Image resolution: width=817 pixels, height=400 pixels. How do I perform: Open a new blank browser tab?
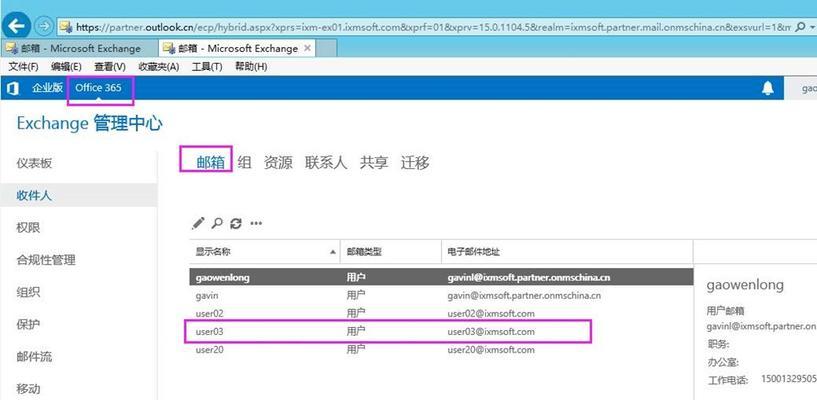tap(326, 48)
